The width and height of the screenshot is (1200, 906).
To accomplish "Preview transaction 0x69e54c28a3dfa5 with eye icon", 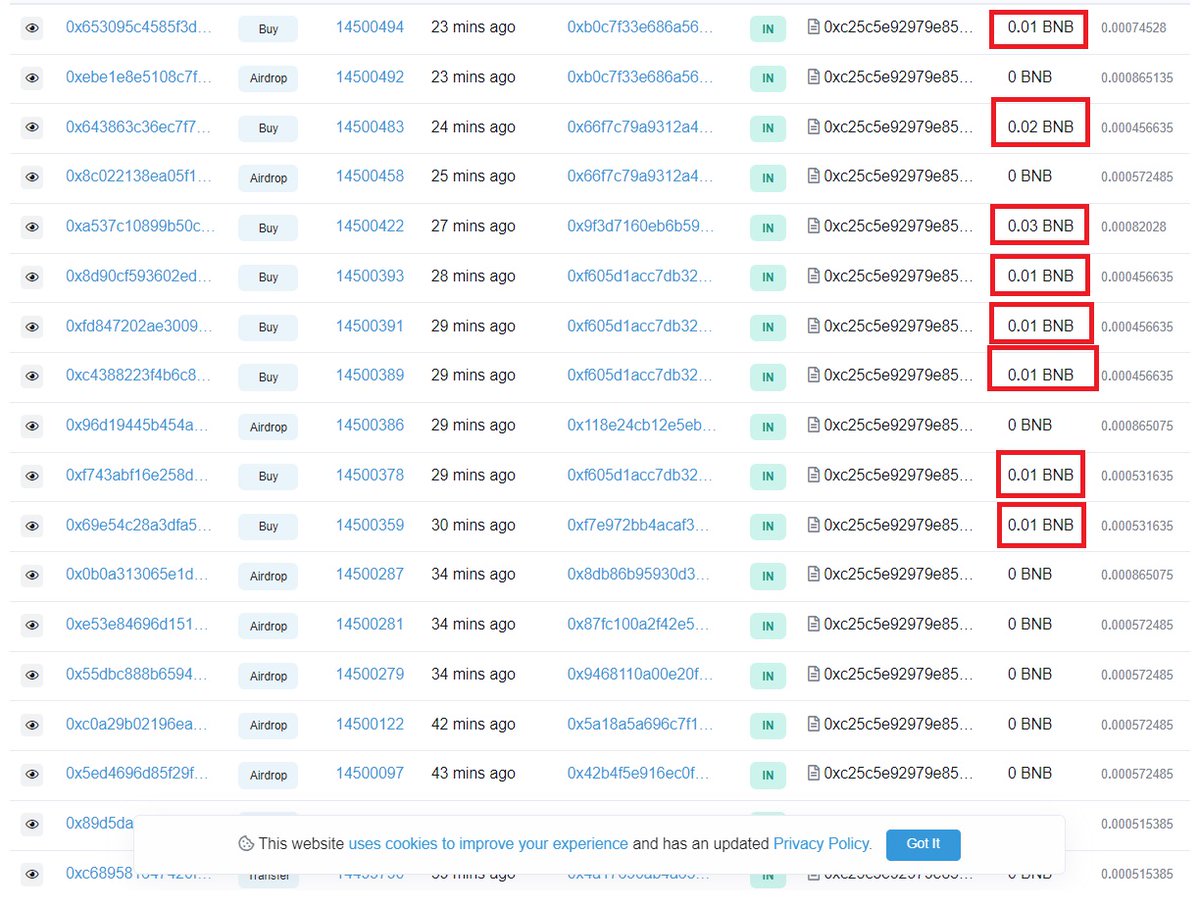I will pos(32,526).
